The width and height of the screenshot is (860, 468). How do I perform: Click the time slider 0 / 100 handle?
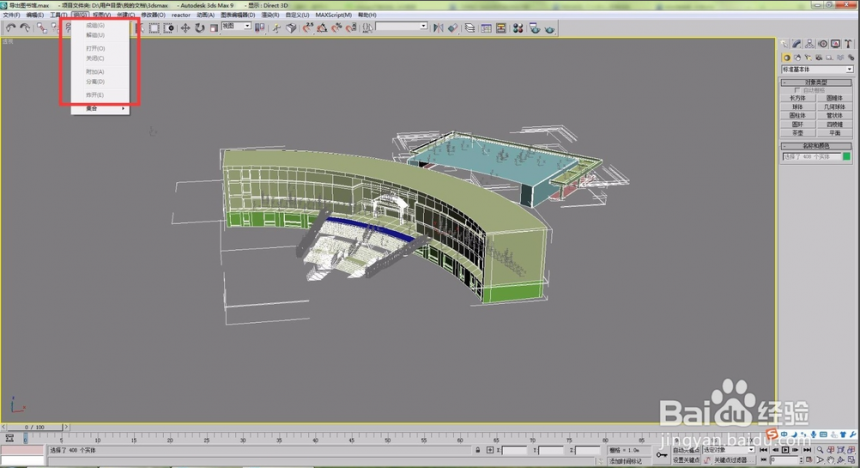pyautogui.click(x=34, y=427)
